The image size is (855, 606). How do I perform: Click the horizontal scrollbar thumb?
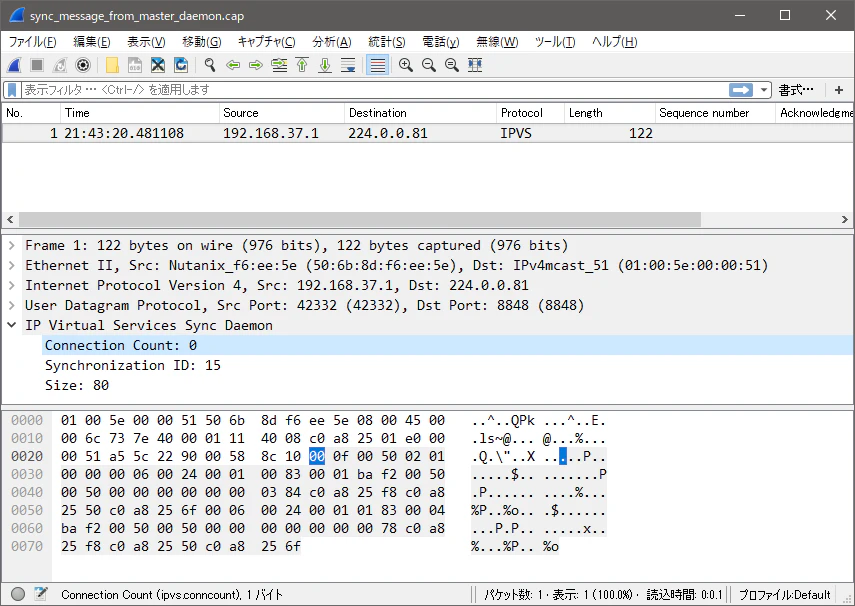(x=360, y=219)
